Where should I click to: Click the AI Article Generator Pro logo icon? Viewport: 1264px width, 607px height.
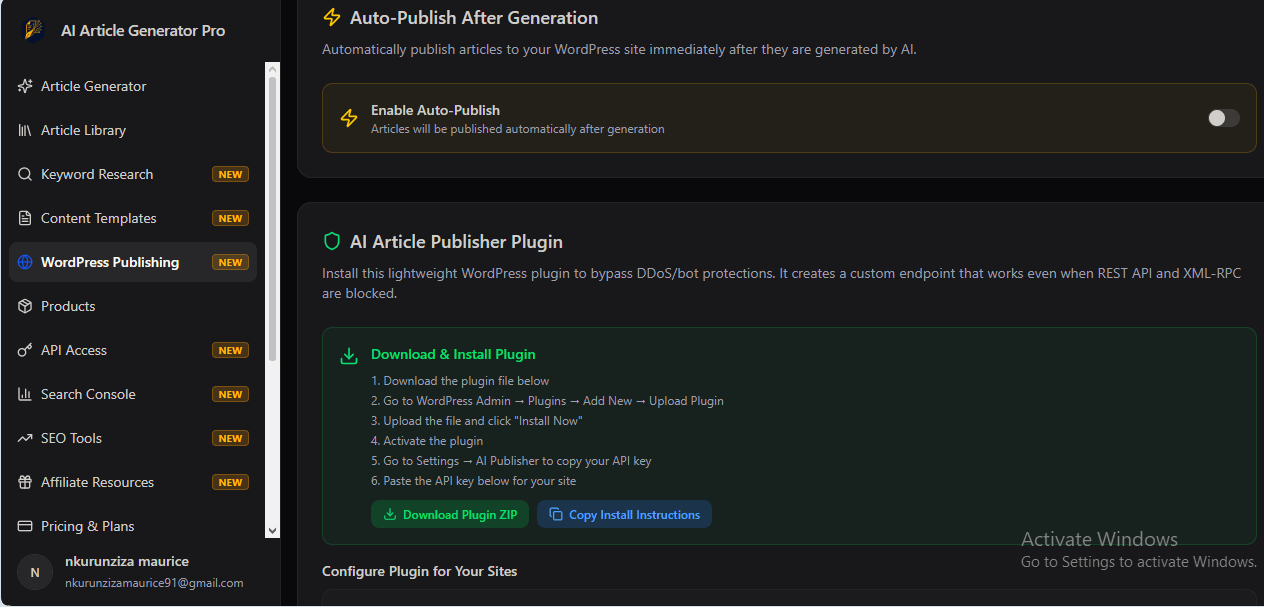pos(34,30)
